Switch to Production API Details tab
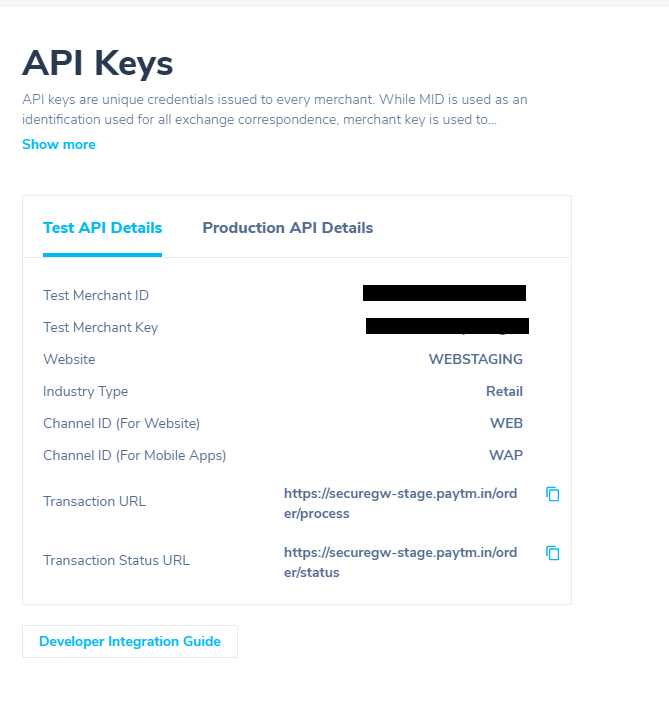Viewport: 669px width, 719px height. click(x=288, y=228)
